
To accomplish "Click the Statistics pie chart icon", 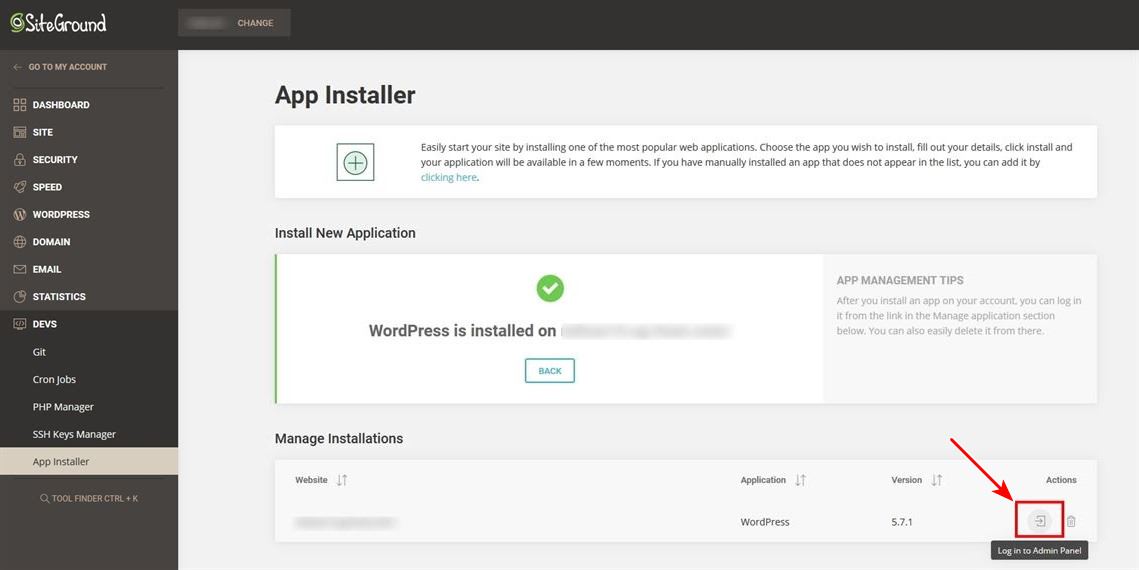I will [20, 297].
